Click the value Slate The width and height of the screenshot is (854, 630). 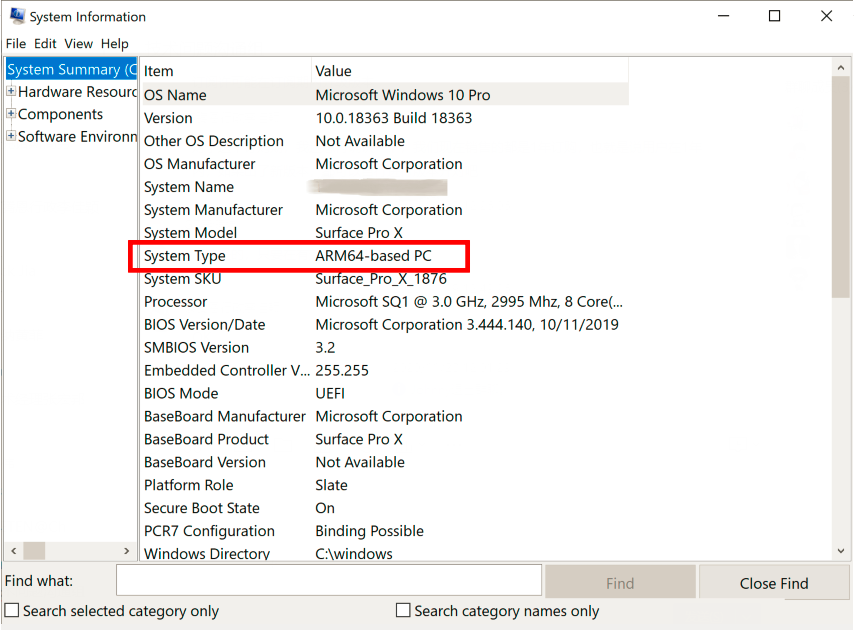[x=331, y=485]
